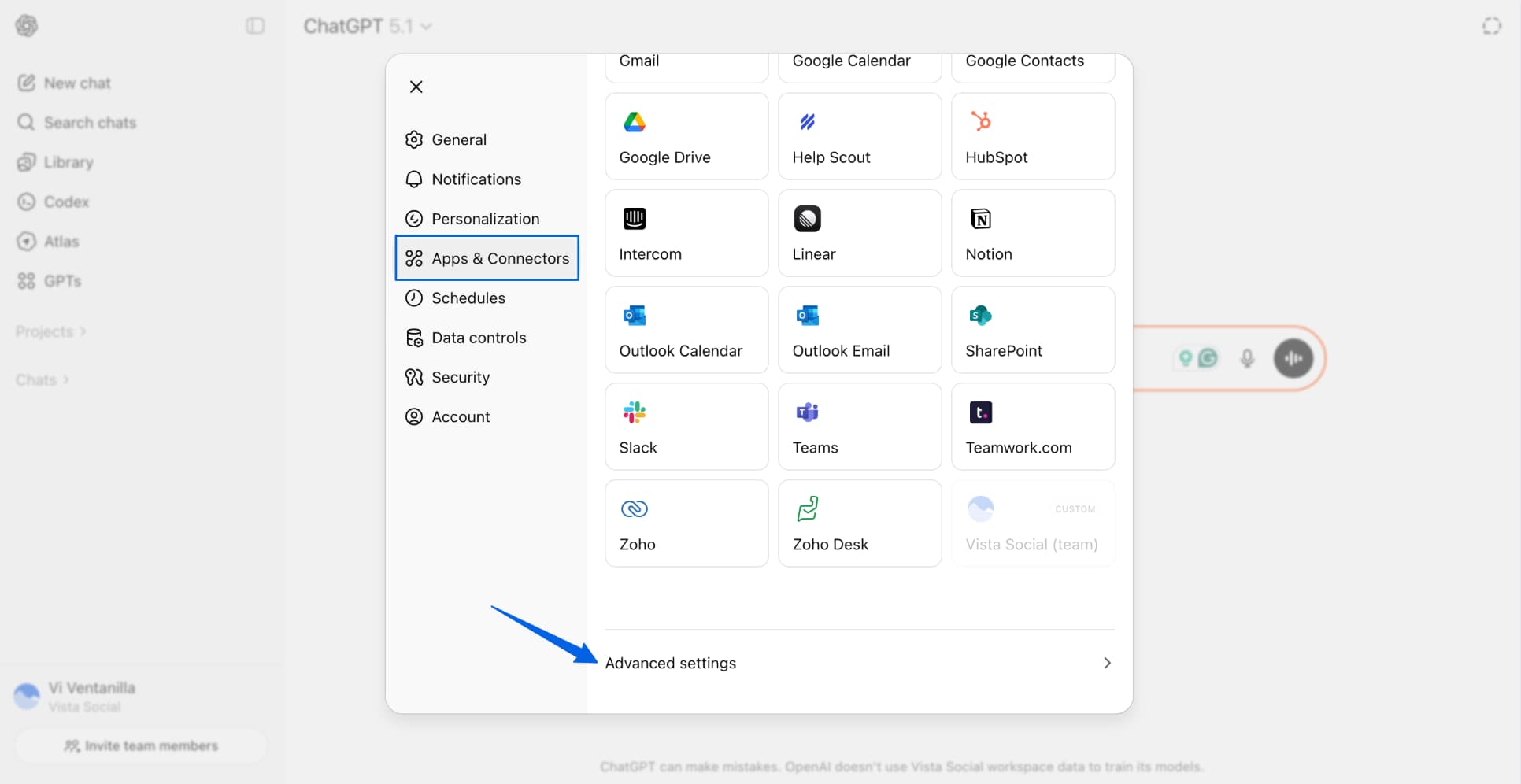
Task: Open Atlas in the sidebar
Action: tap(62, 241)
